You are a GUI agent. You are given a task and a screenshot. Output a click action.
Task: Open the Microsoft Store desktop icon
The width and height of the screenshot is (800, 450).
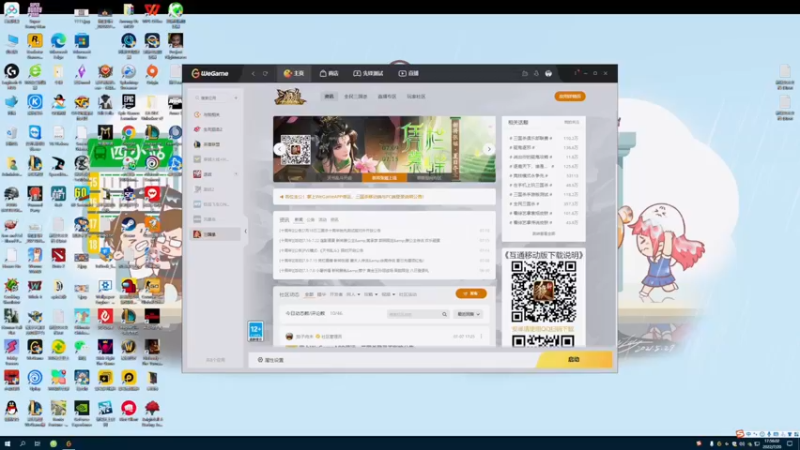[x=82, y=44]
